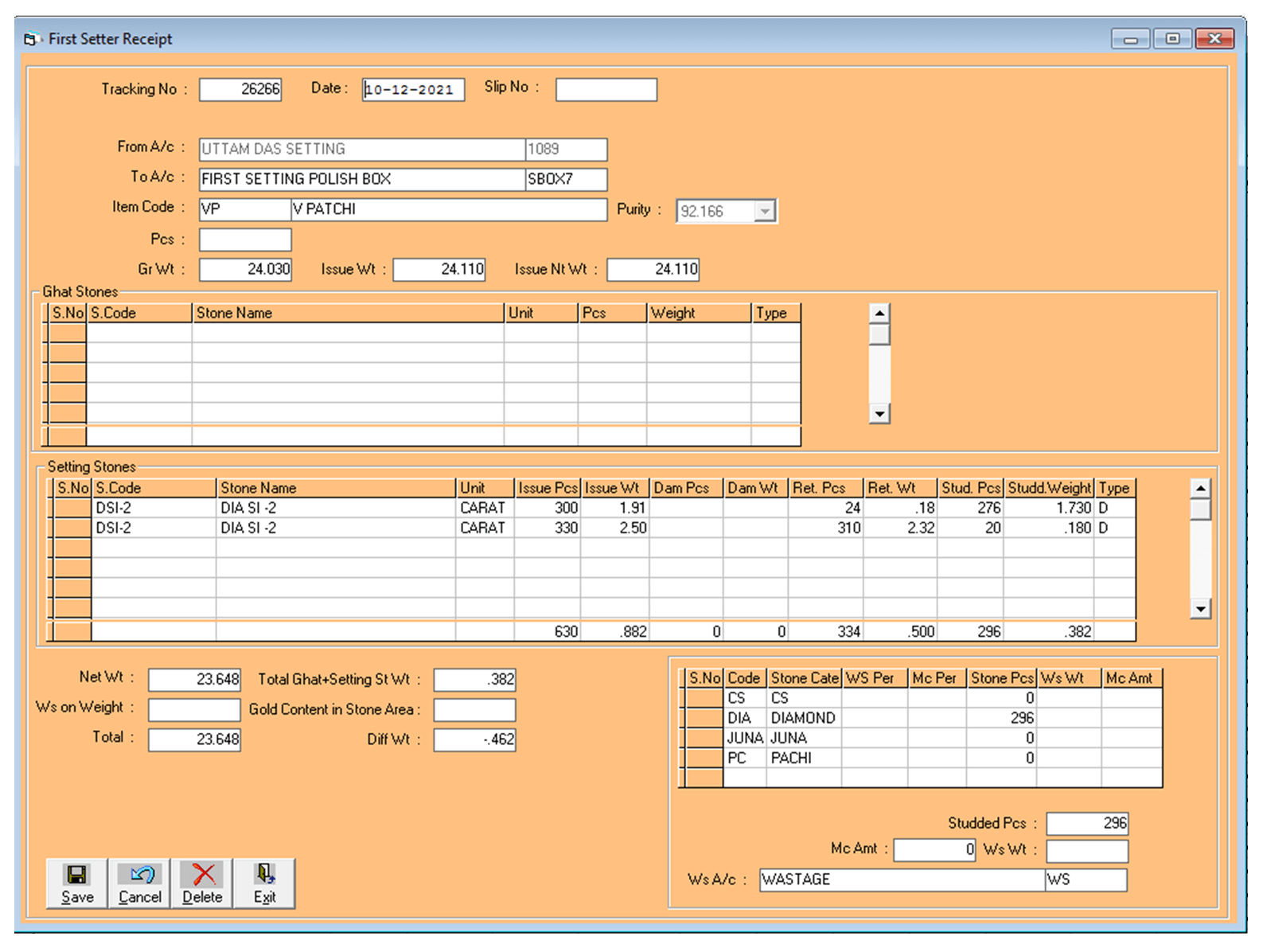The width and height of the screenshot is (1263, 952).
Task: Click Weight column header in Ghat Stones
Action: (x=699, y=313)
